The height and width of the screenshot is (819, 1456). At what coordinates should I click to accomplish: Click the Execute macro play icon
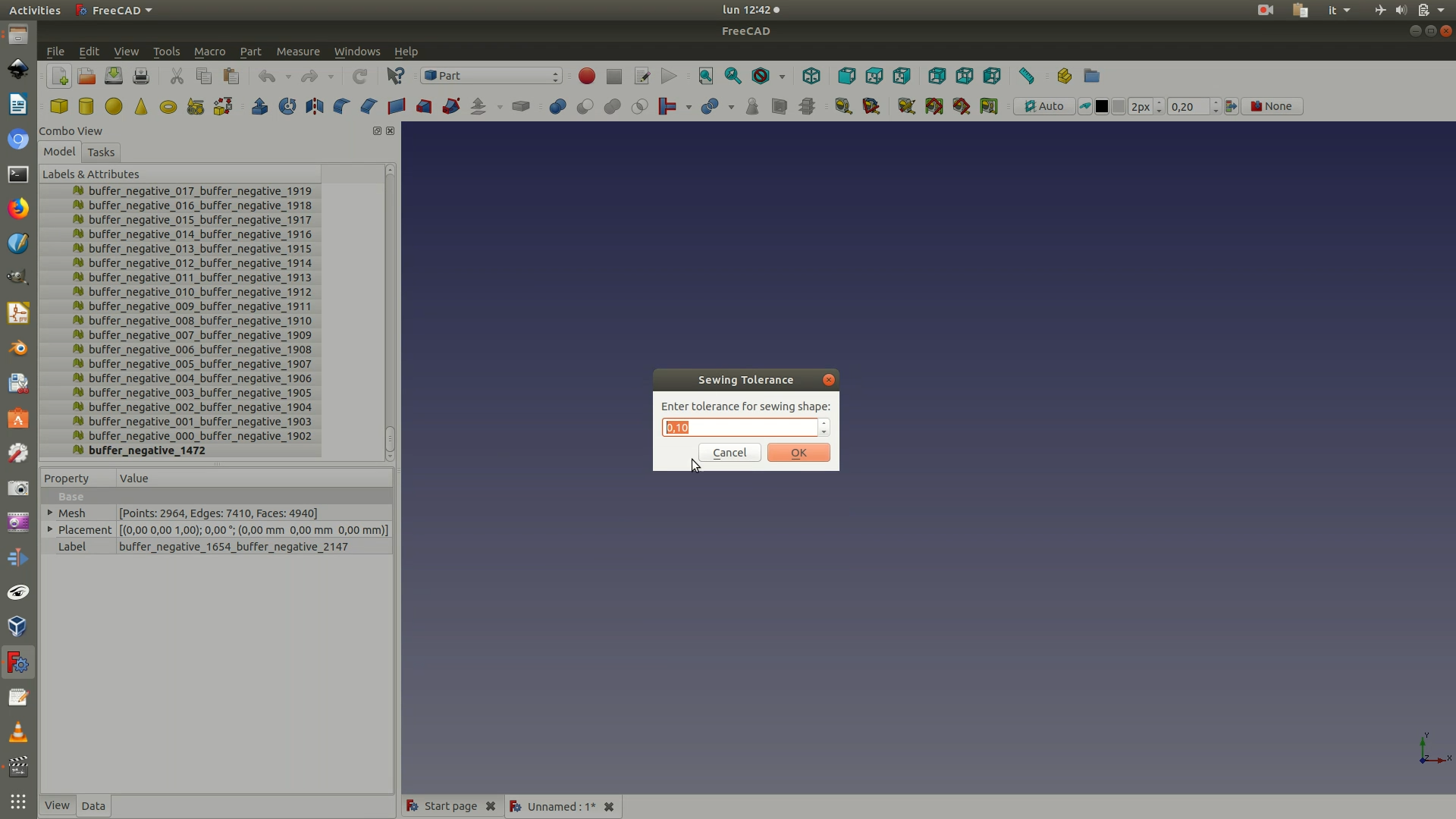668,76
